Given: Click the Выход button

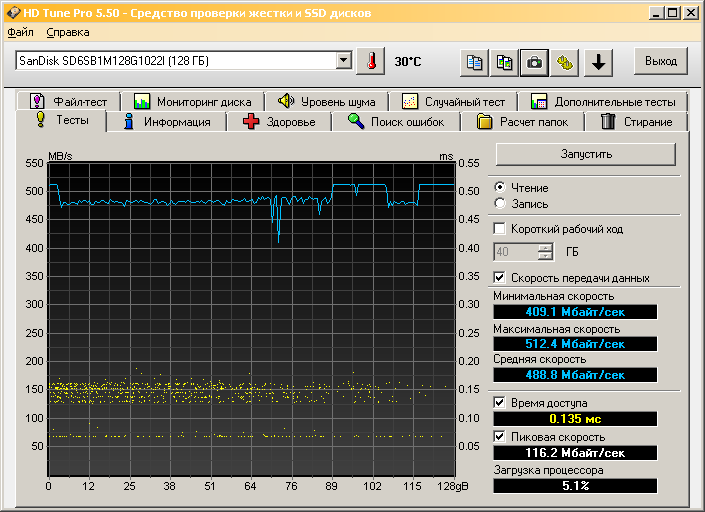Looking at the screenshot, I should (660, 61).
